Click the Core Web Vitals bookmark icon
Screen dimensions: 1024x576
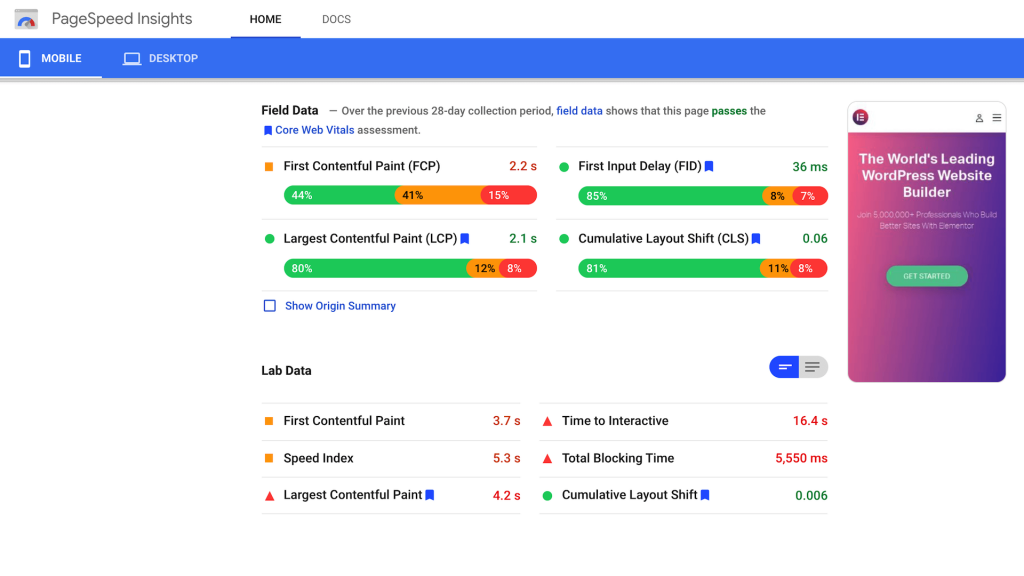pos(267,130)
